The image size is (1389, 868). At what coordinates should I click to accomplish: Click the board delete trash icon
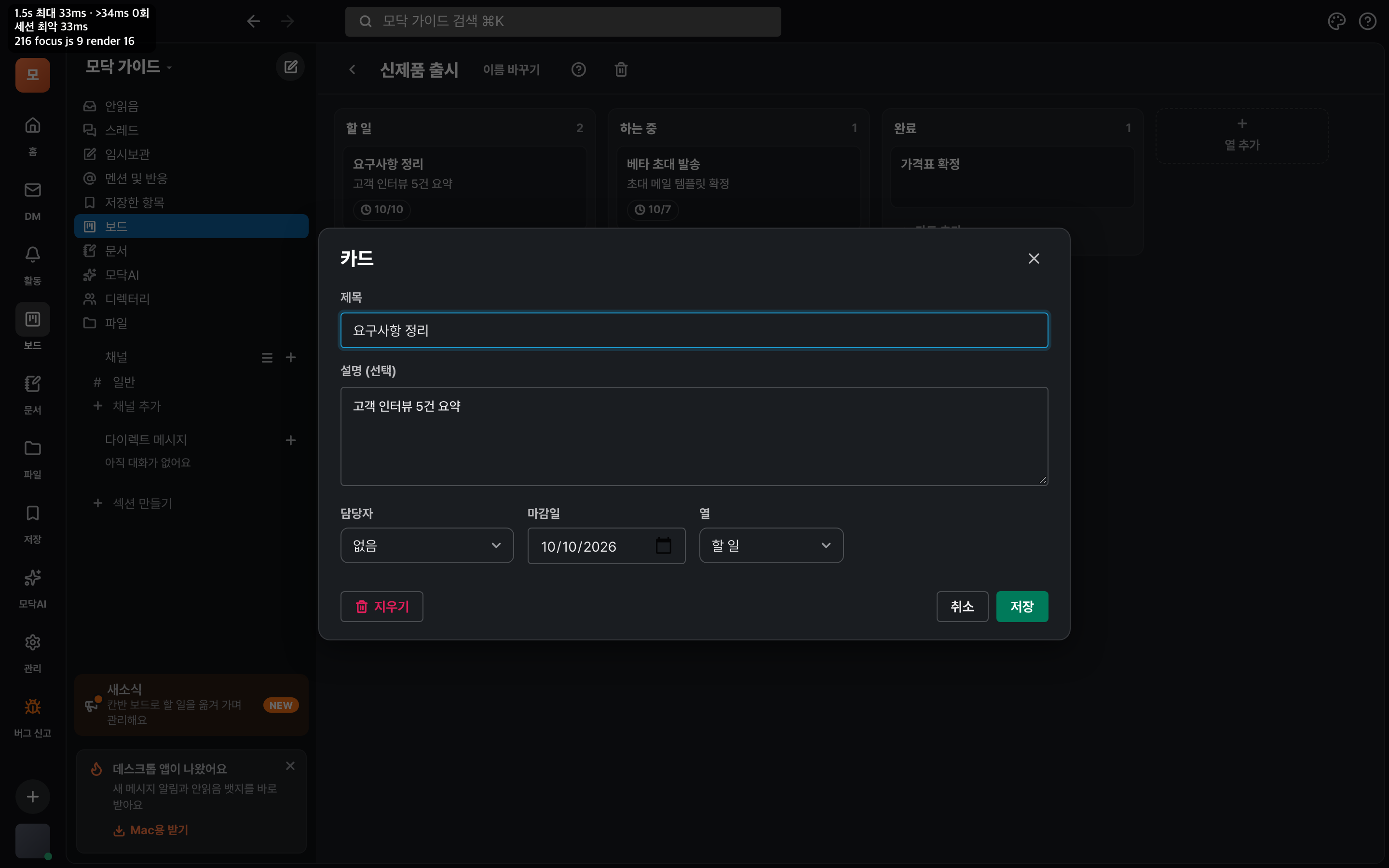[620, 69]
